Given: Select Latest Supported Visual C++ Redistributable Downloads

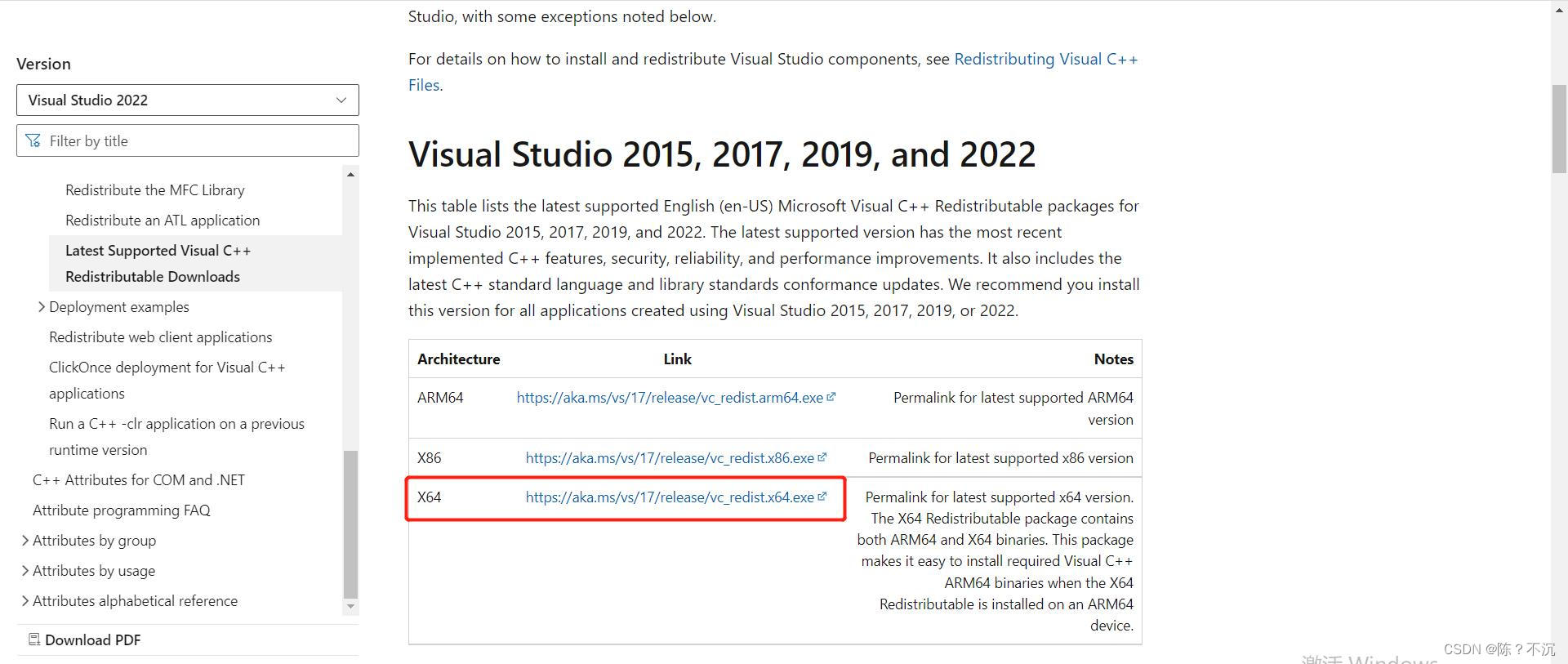Looking at the screenshot, I should click(x=195, y=263).
